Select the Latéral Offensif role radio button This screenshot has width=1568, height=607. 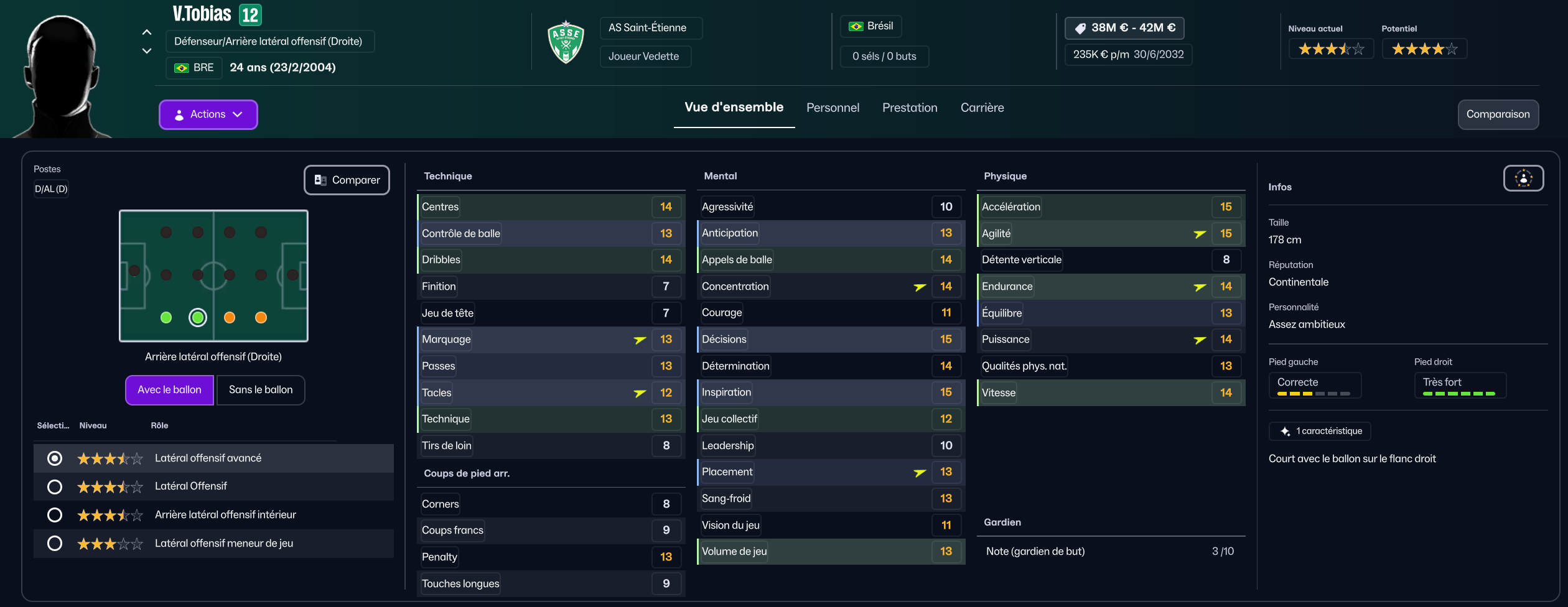(x=55, y=486)
